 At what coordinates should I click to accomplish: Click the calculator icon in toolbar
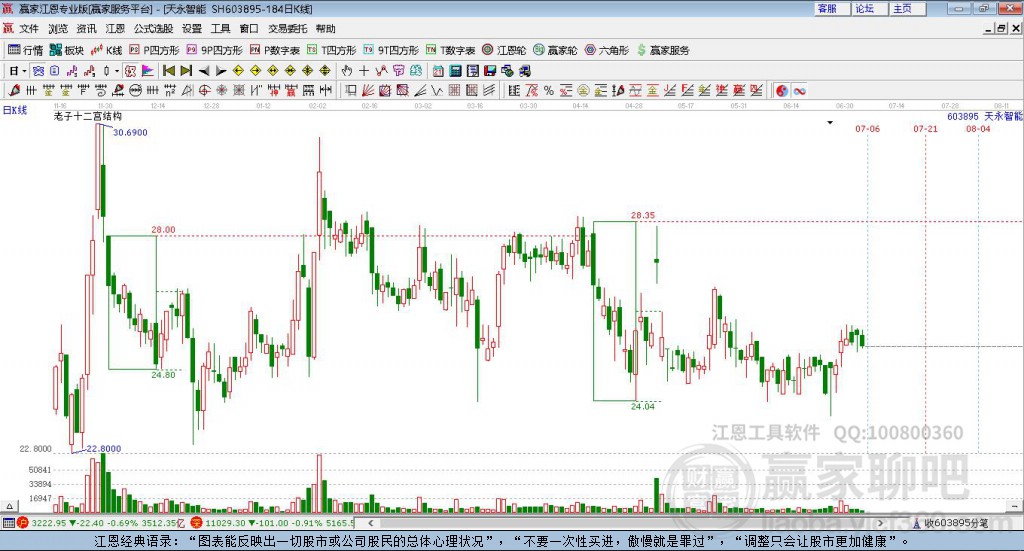tap(455, 71)
